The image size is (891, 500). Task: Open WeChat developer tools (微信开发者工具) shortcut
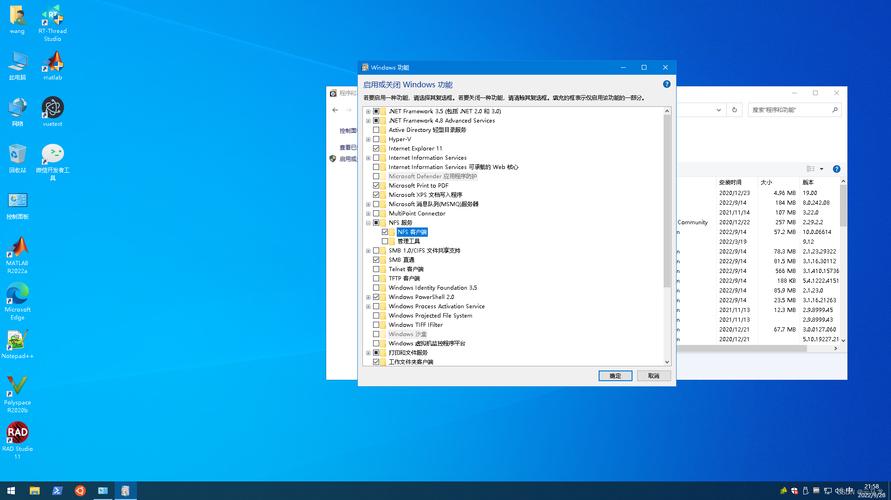click(52, 162)
